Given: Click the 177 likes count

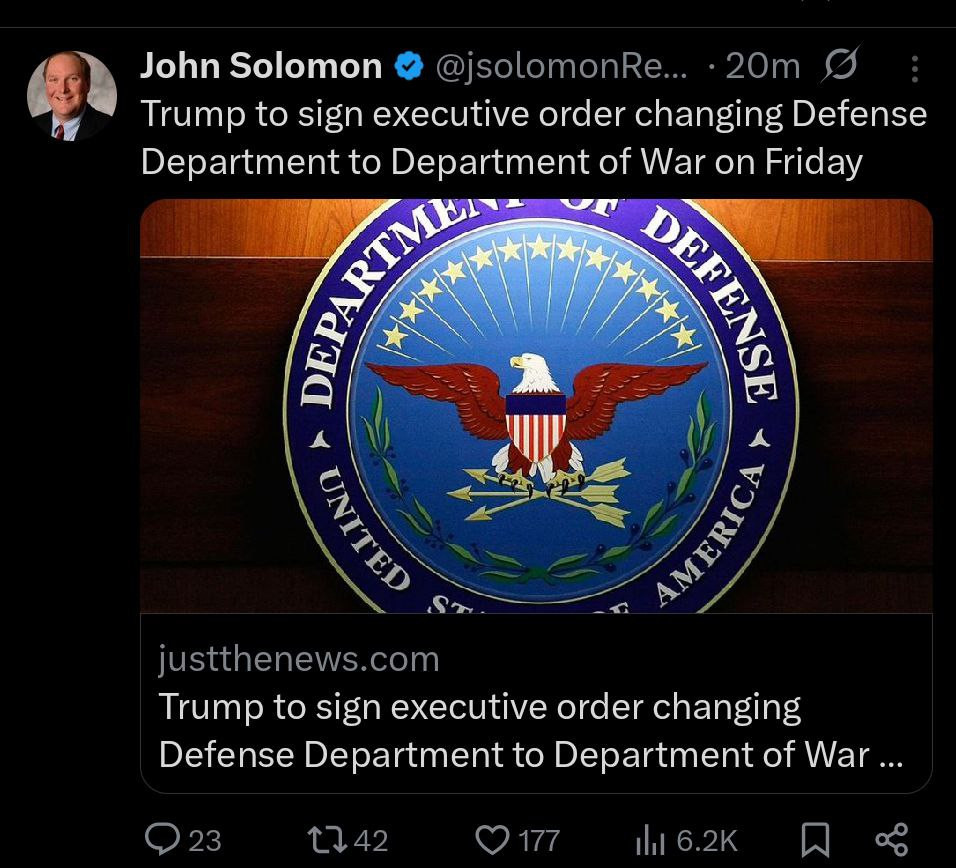Looking at the screenshot, I should click(539, 840).
